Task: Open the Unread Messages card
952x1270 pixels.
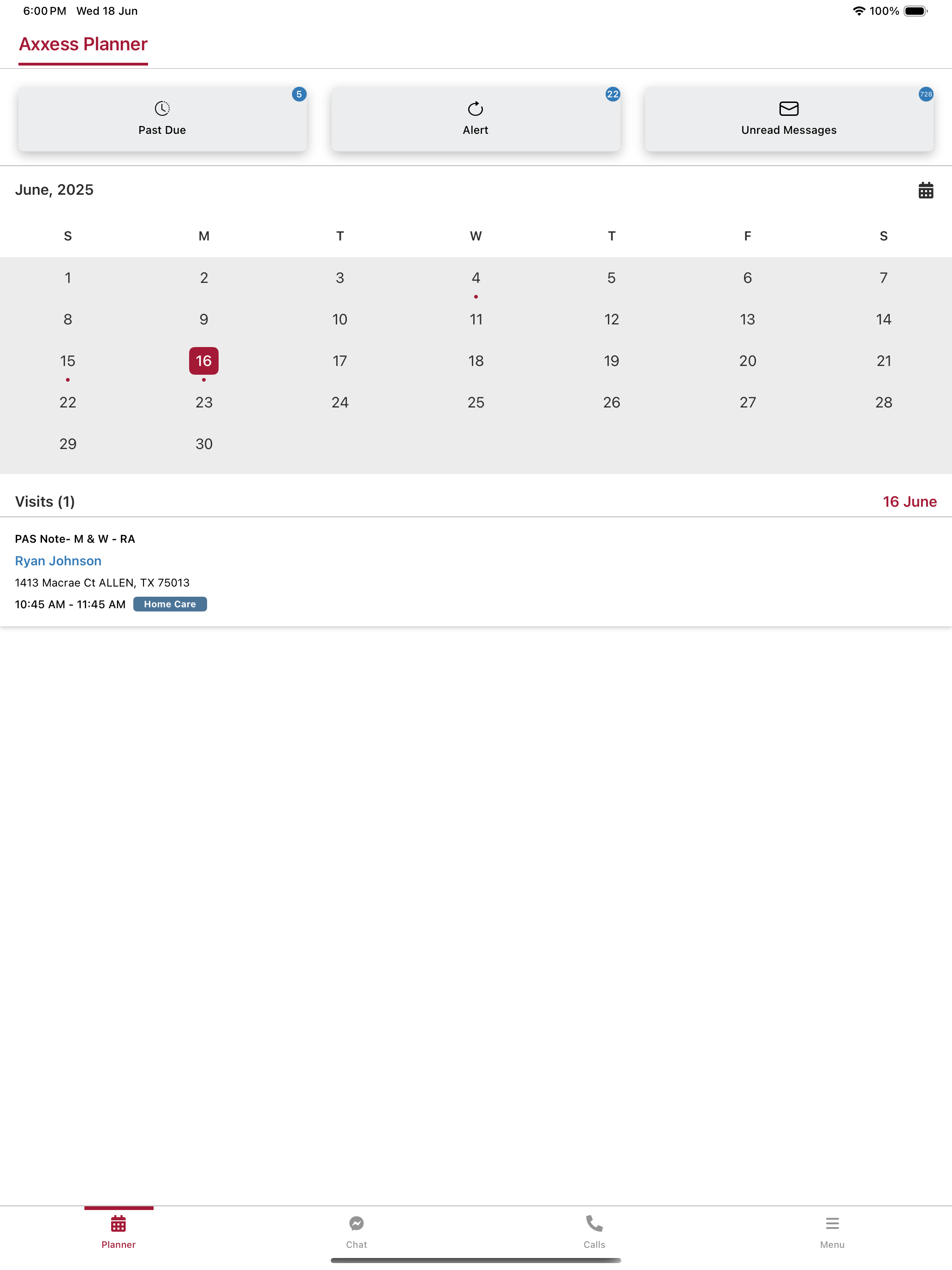Action: pyautogui.click(x=789, y=119)
